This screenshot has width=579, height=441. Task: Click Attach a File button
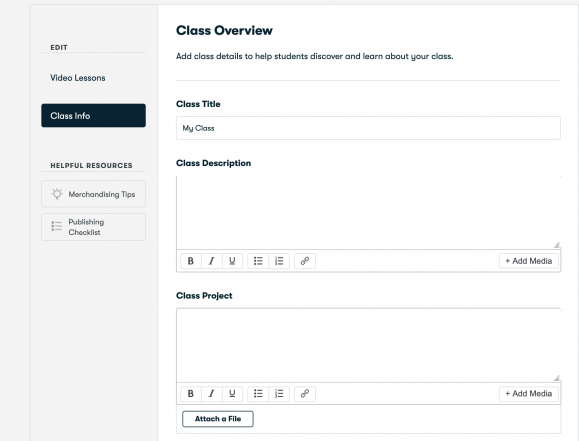(218, 419)
